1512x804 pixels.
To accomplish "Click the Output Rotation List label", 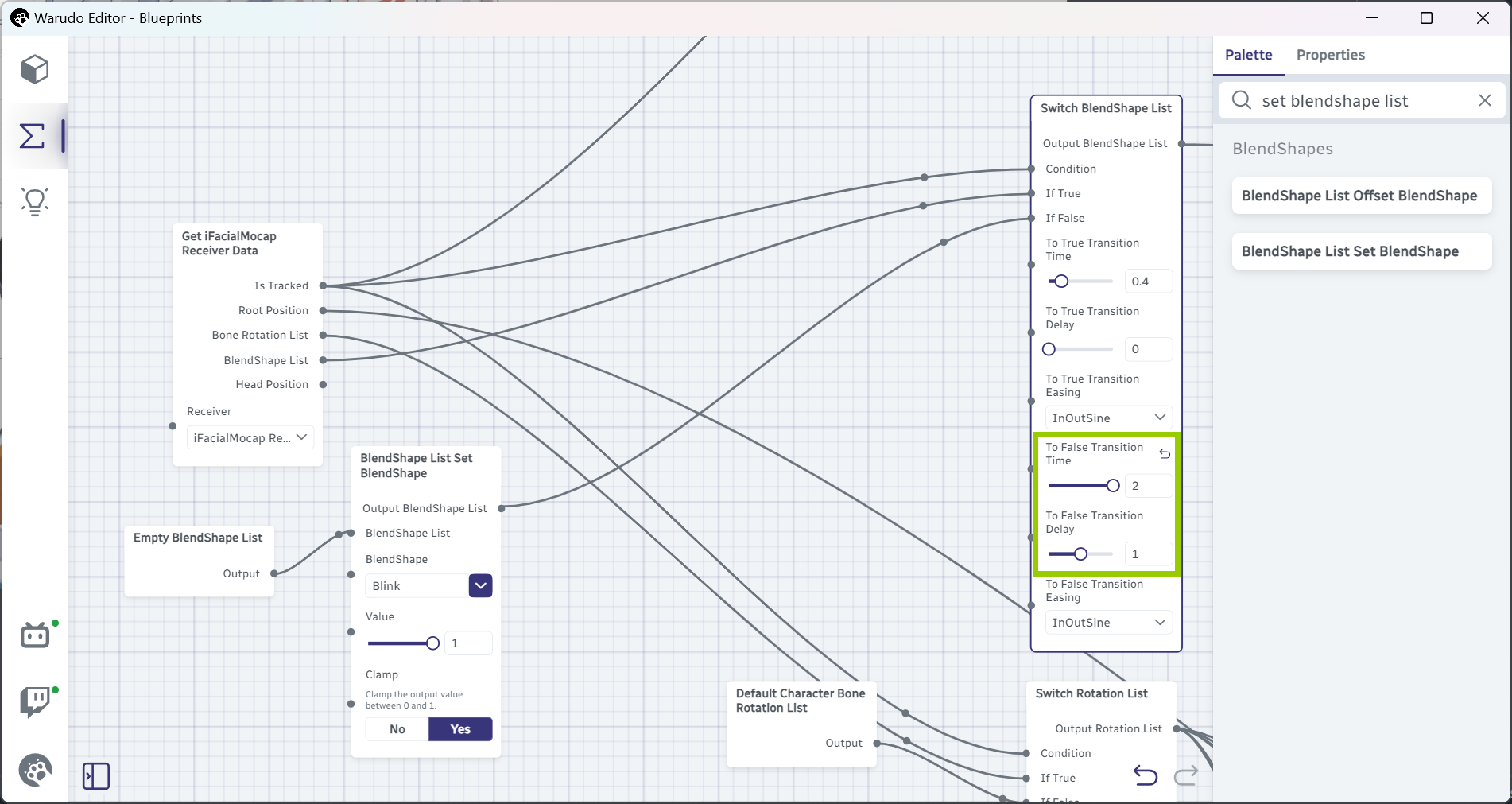I will point(1108,728).
